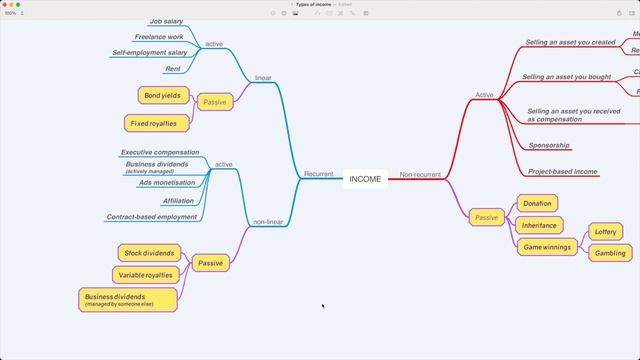Click the 'Types of income' document title

coord(313,4)
